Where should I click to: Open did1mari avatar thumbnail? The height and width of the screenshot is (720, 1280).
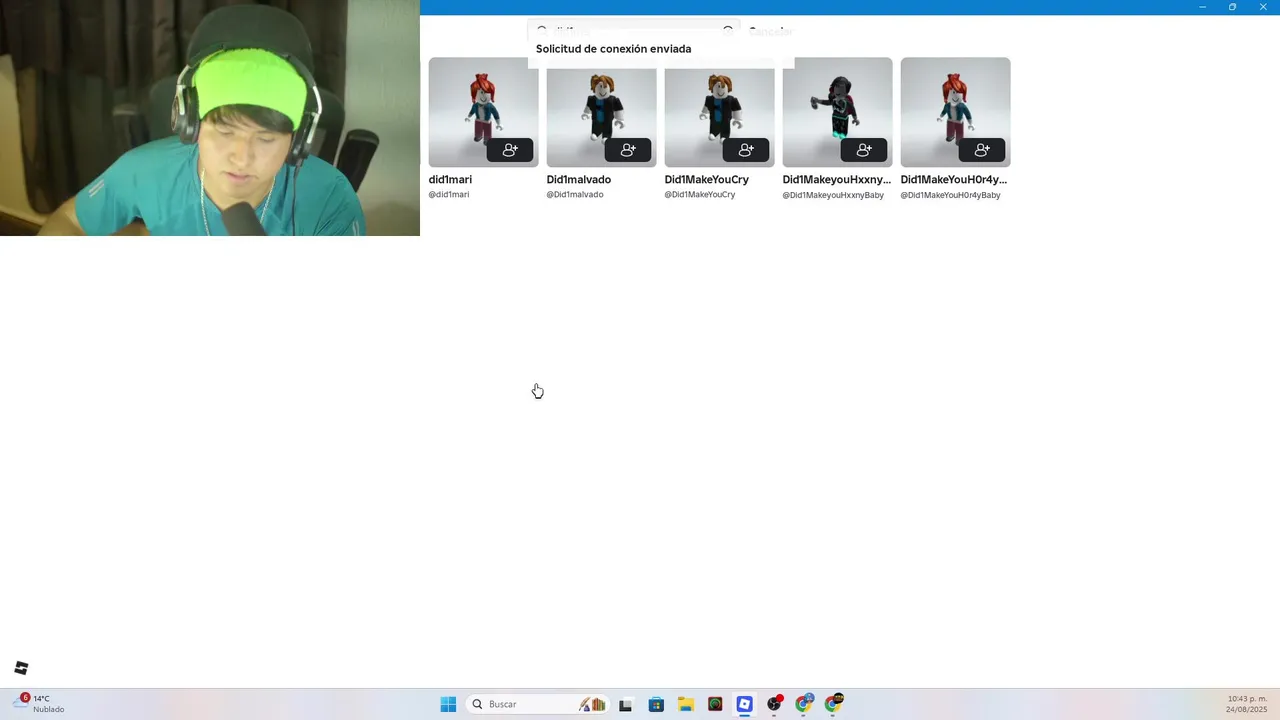click(x=483, y=112)
